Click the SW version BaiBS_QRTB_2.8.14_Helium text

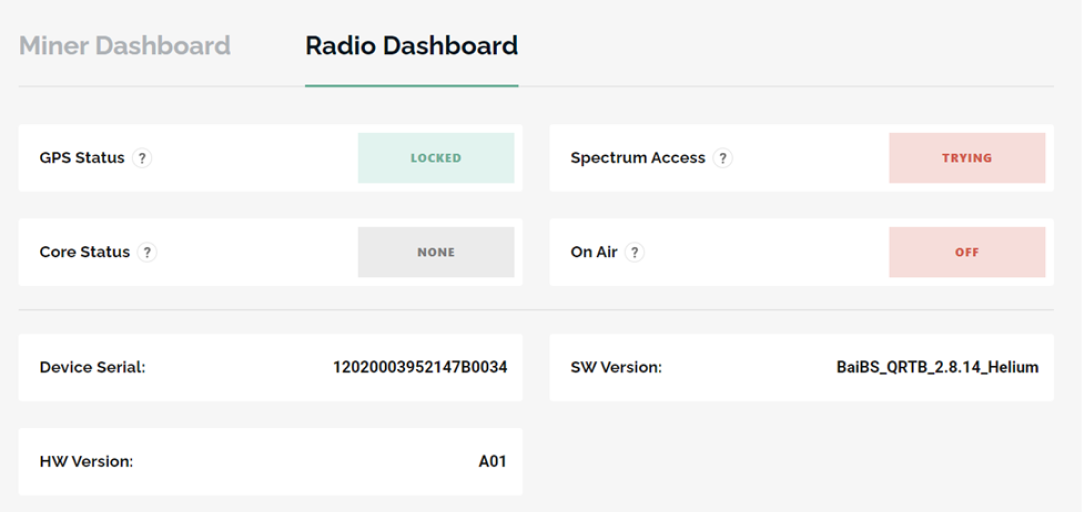(x=937, y=367)
